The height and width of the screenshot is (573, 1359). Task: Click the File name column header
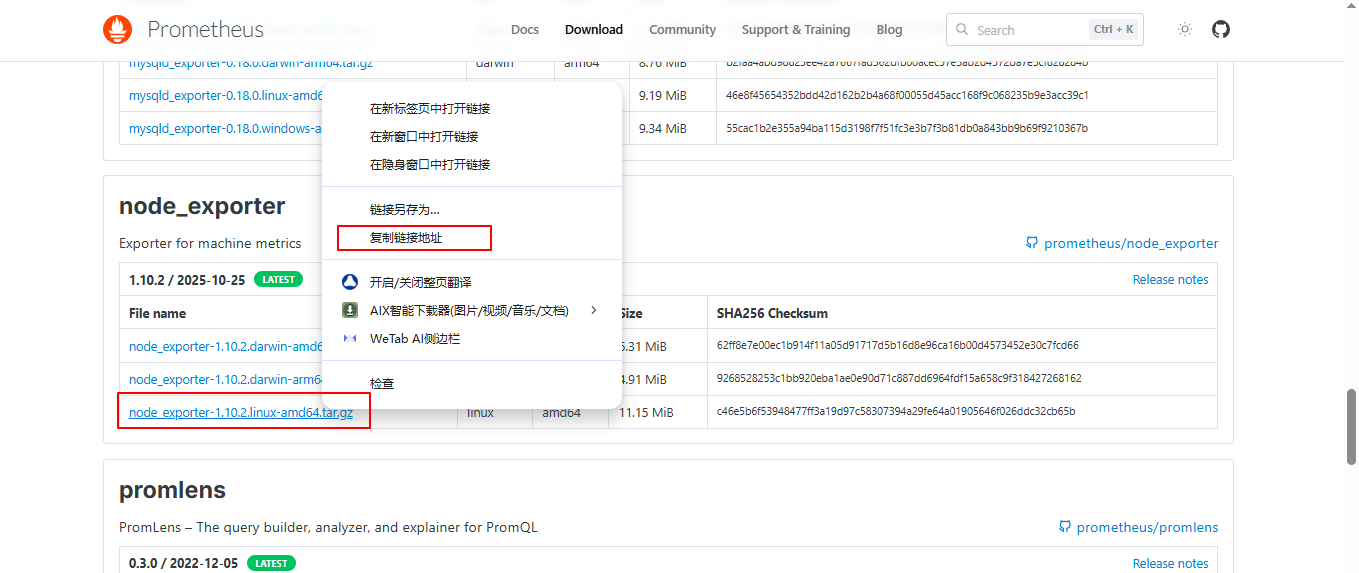pyautogui.click(x=157, y=313)
